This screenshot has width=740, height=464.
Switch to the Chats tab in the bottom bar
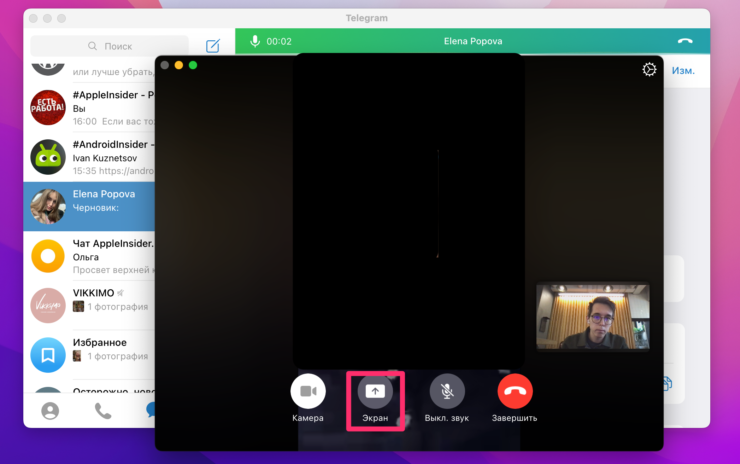(x=150, y=410)
